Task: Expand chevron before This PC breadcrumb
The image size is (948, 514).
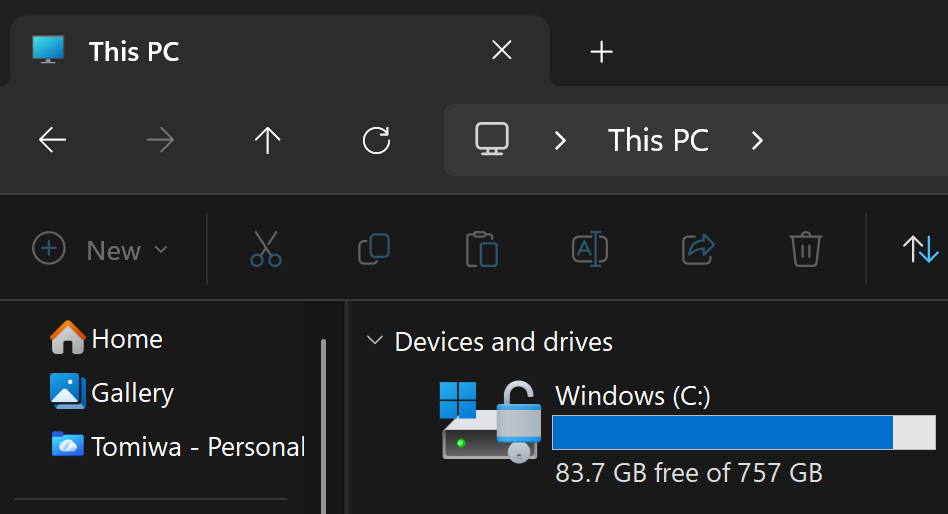Action: 560,141
